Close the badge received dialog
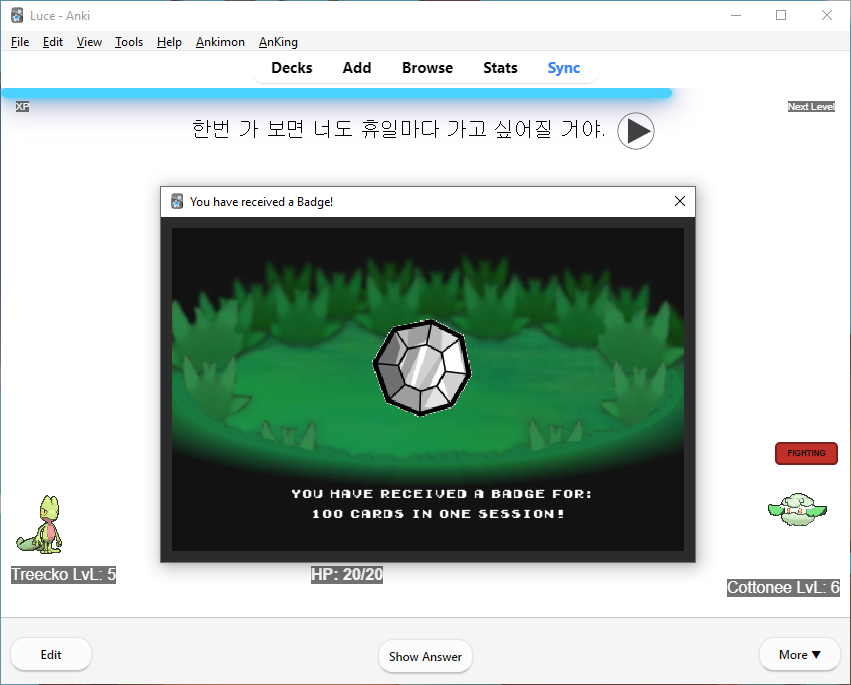851x685 pixels. coord(679,201)
